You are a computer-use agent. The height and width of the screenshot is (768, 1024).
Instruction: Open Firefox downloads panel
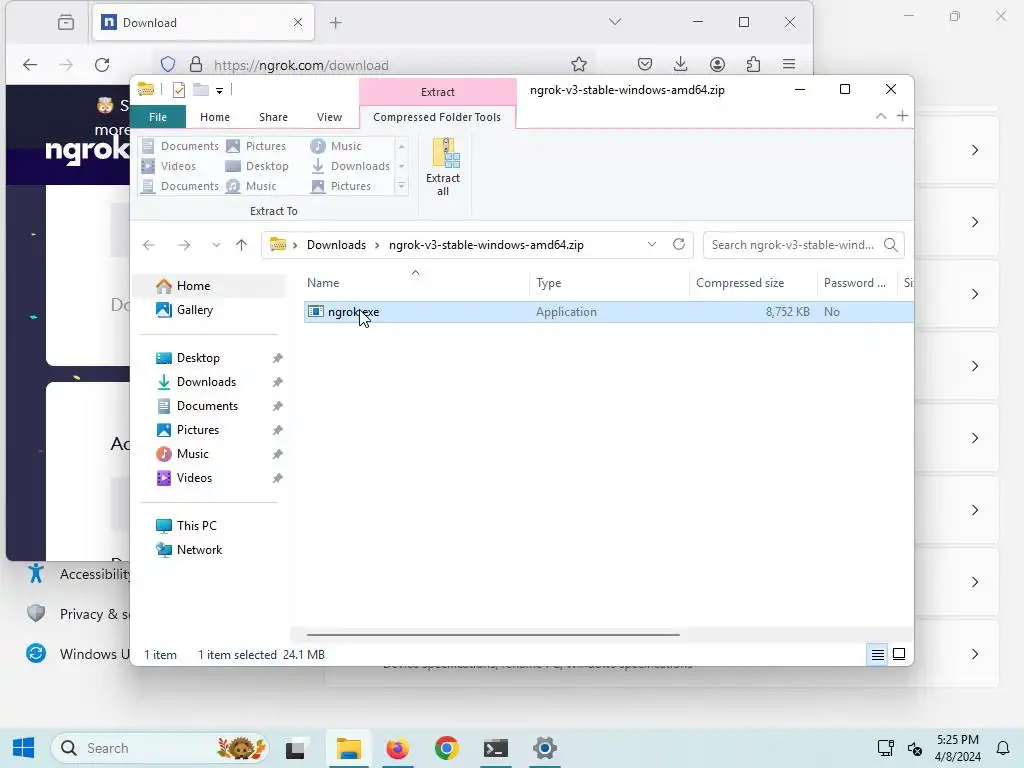pyautogui.click(x=680, y=64)
